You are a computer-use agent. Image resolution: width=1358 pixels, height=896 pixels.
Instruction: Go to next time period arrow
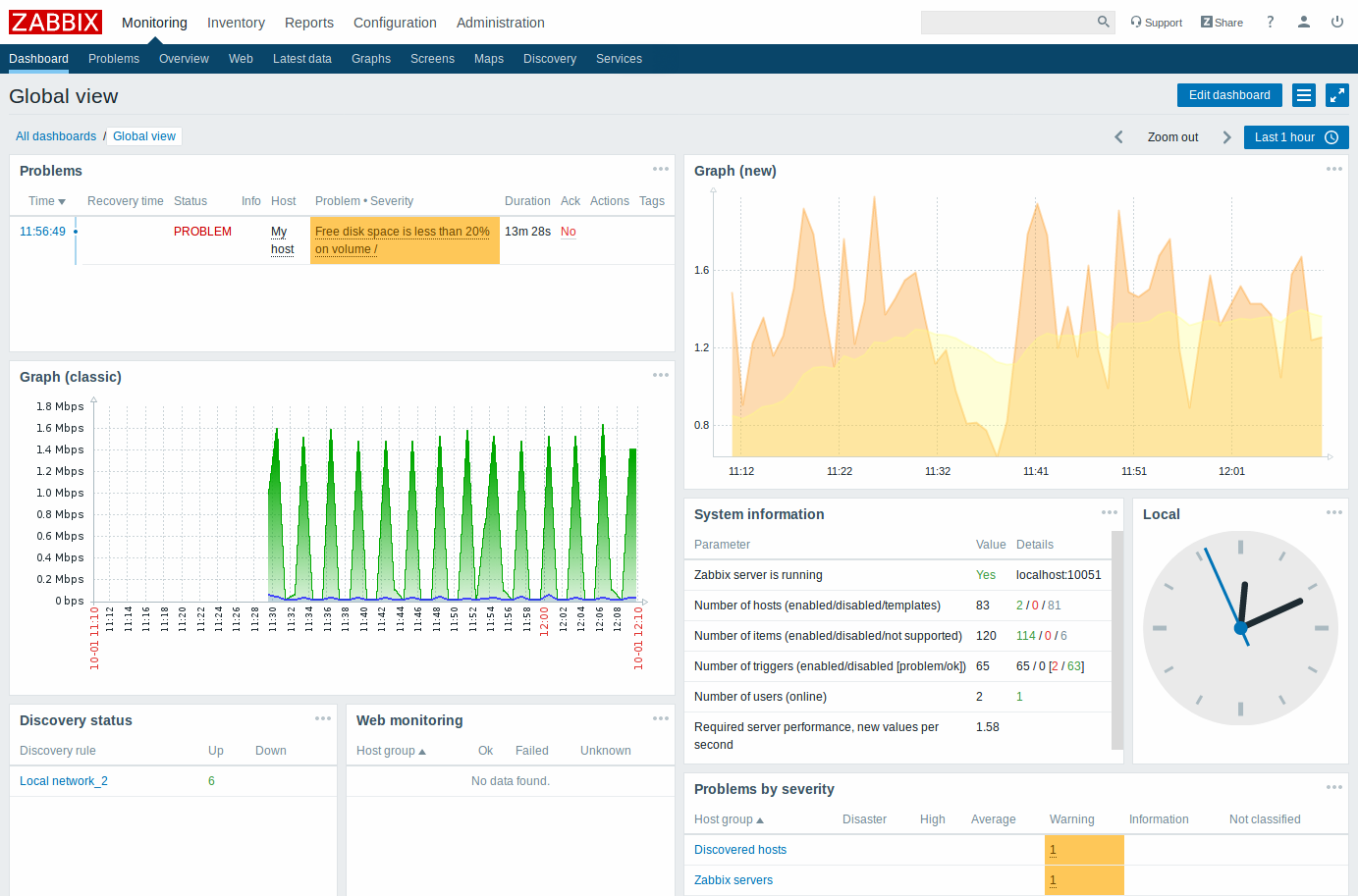pos(1226,137)
